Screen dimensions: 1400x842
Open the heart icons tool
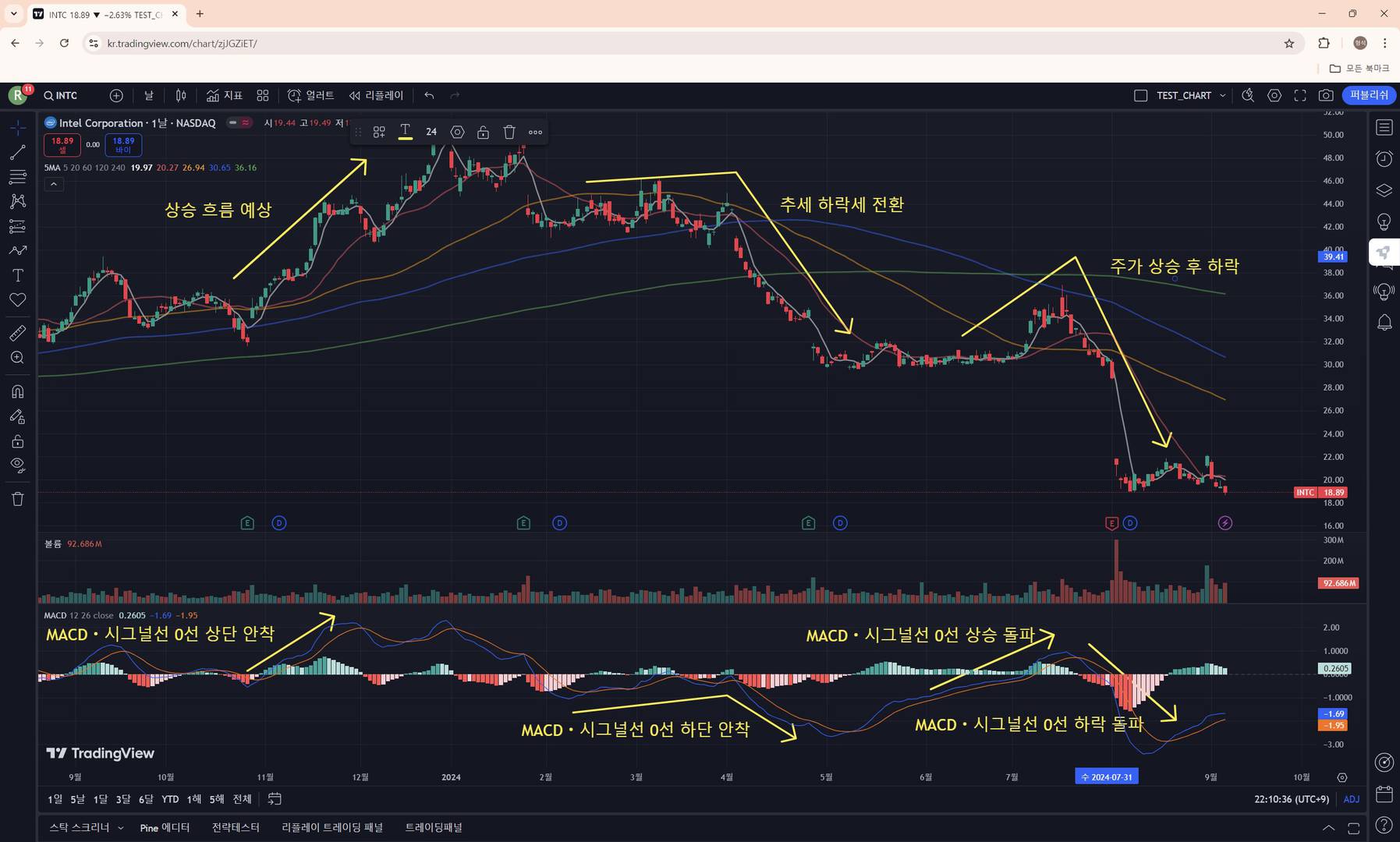coord(17,300)
